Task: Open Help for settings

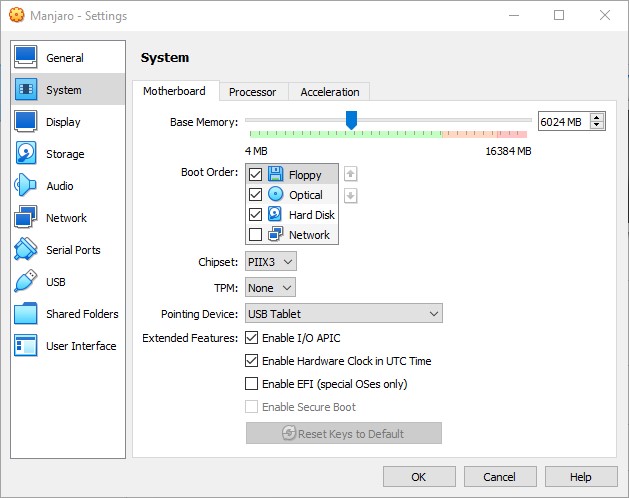Action: click(581, 477)
